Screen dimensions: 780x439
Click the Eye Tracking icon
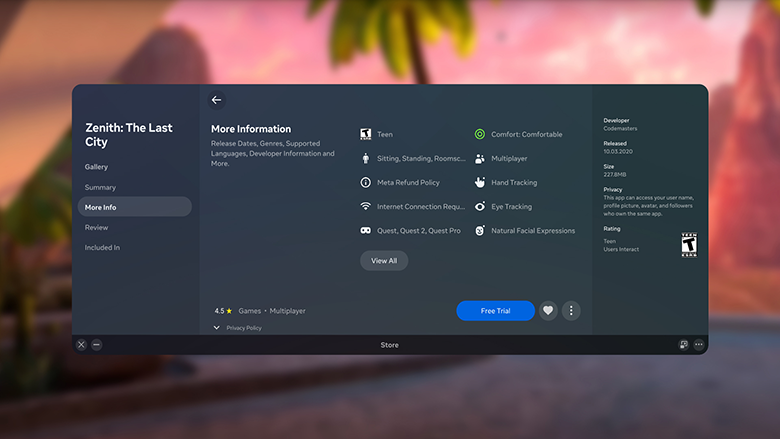(480, 206)
